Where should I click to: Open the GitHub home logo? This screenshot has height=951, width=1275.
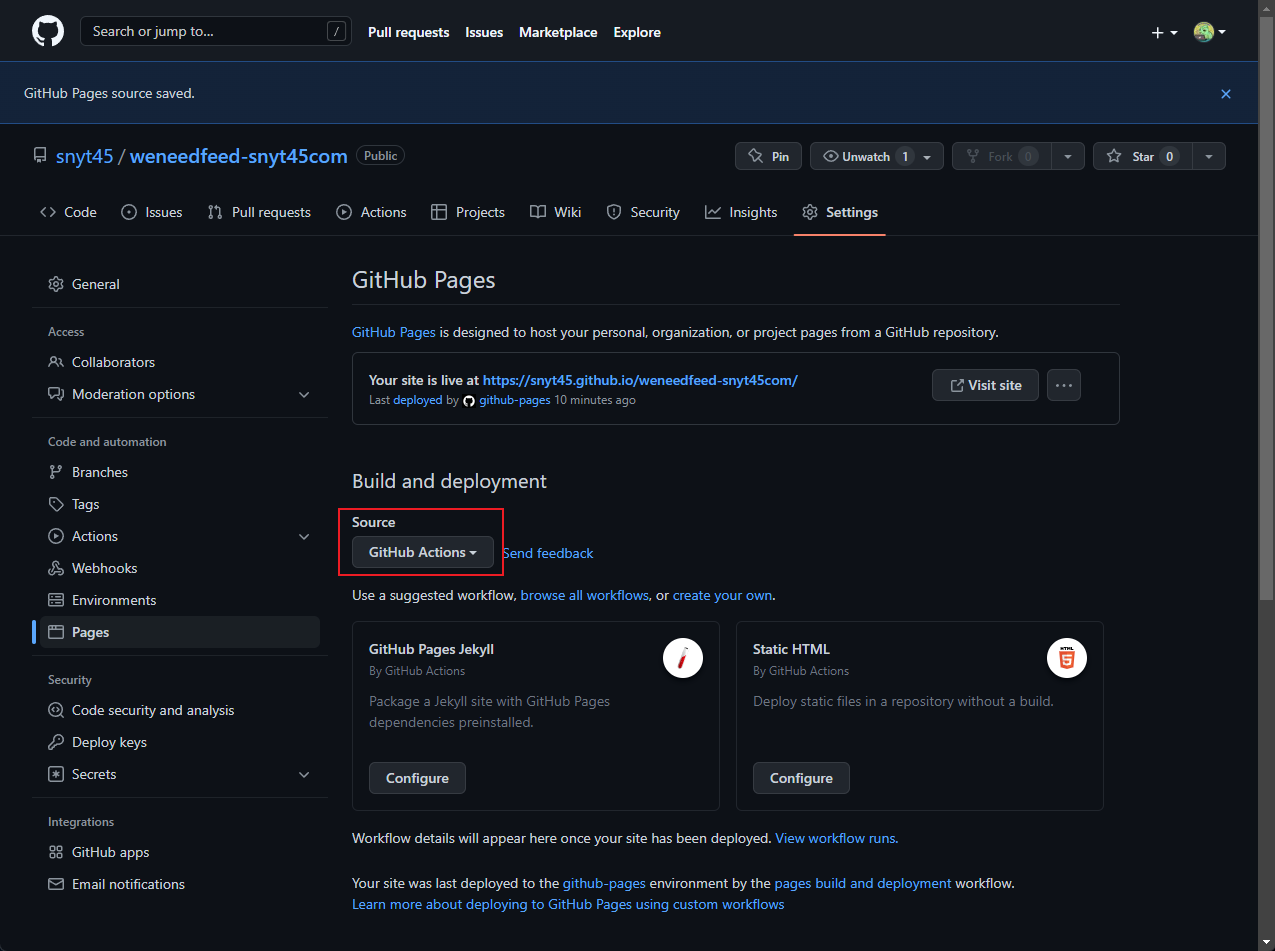[x=47, y=31]
